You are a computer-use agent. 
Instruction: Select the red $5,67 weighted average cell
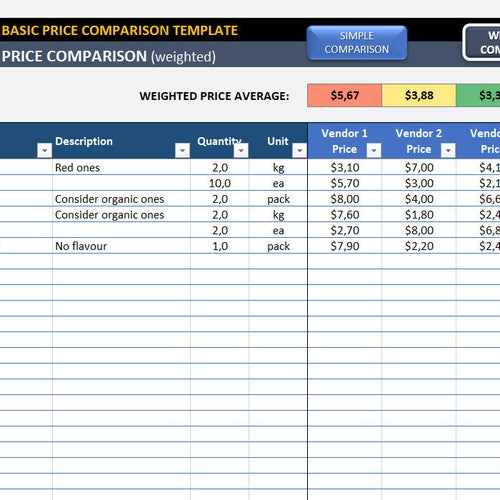(344, 96)
